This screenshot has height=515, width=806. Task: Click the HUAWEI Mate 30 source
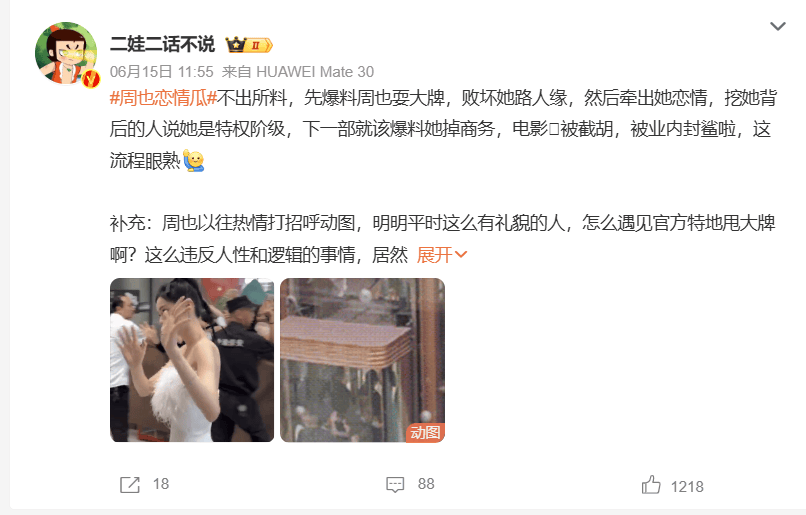tap(315, 72)
